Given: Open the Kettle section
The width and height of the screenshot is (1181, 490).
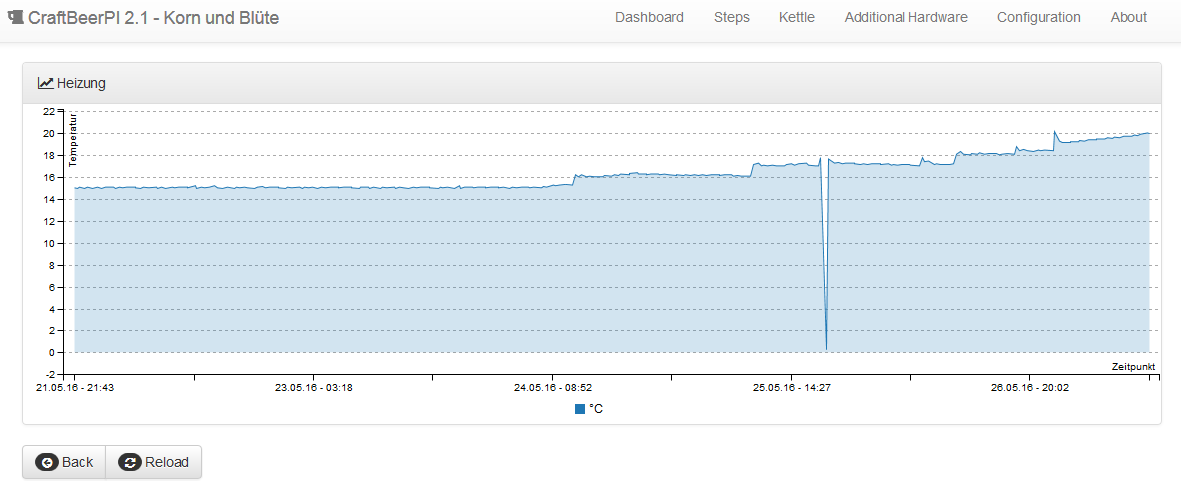Looking at the screenshot, I should (796, 17).
